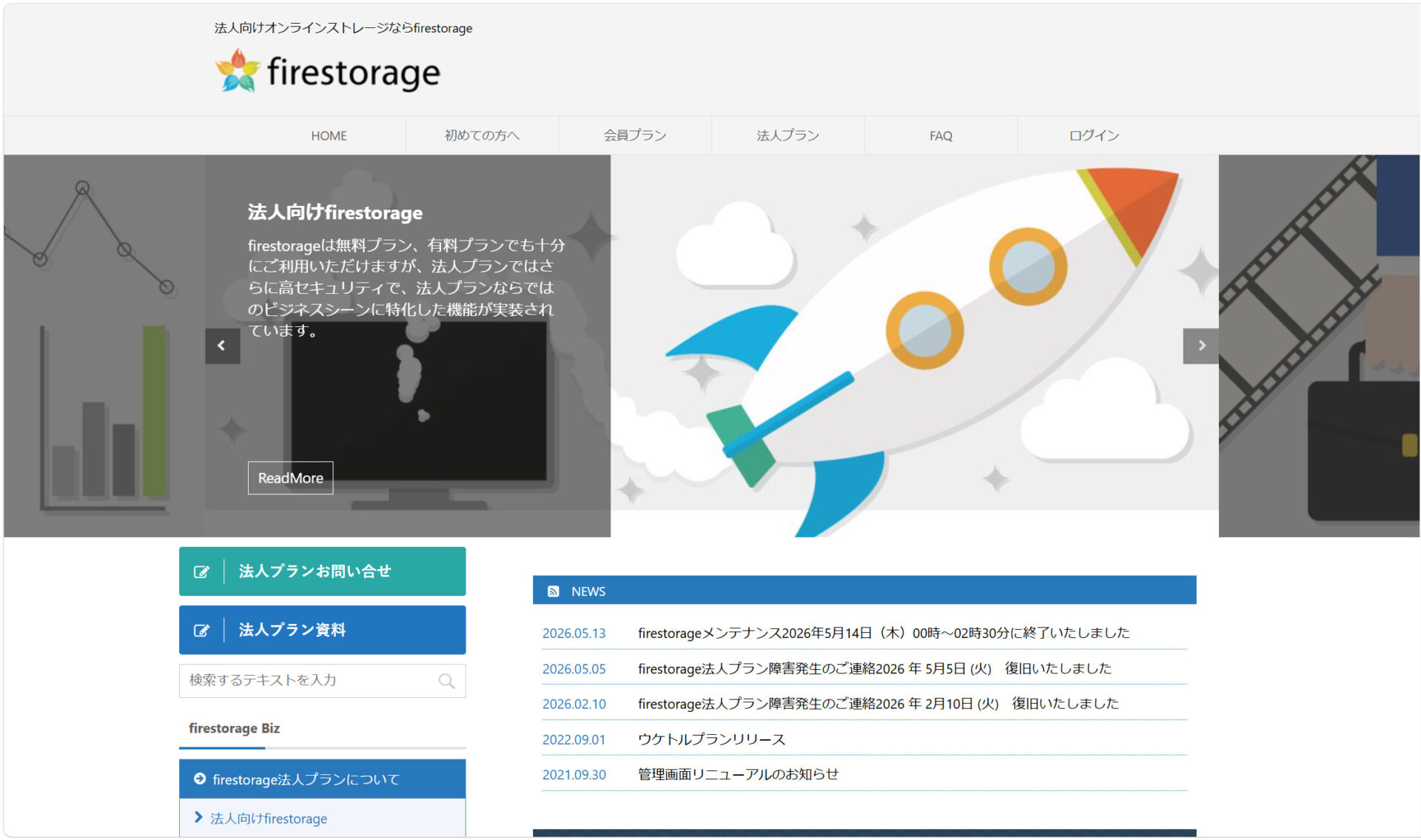Click the date 2026.05.13
Image resolution: width=1421 pixels, height=840 pixels.
[x=574, y=634]
